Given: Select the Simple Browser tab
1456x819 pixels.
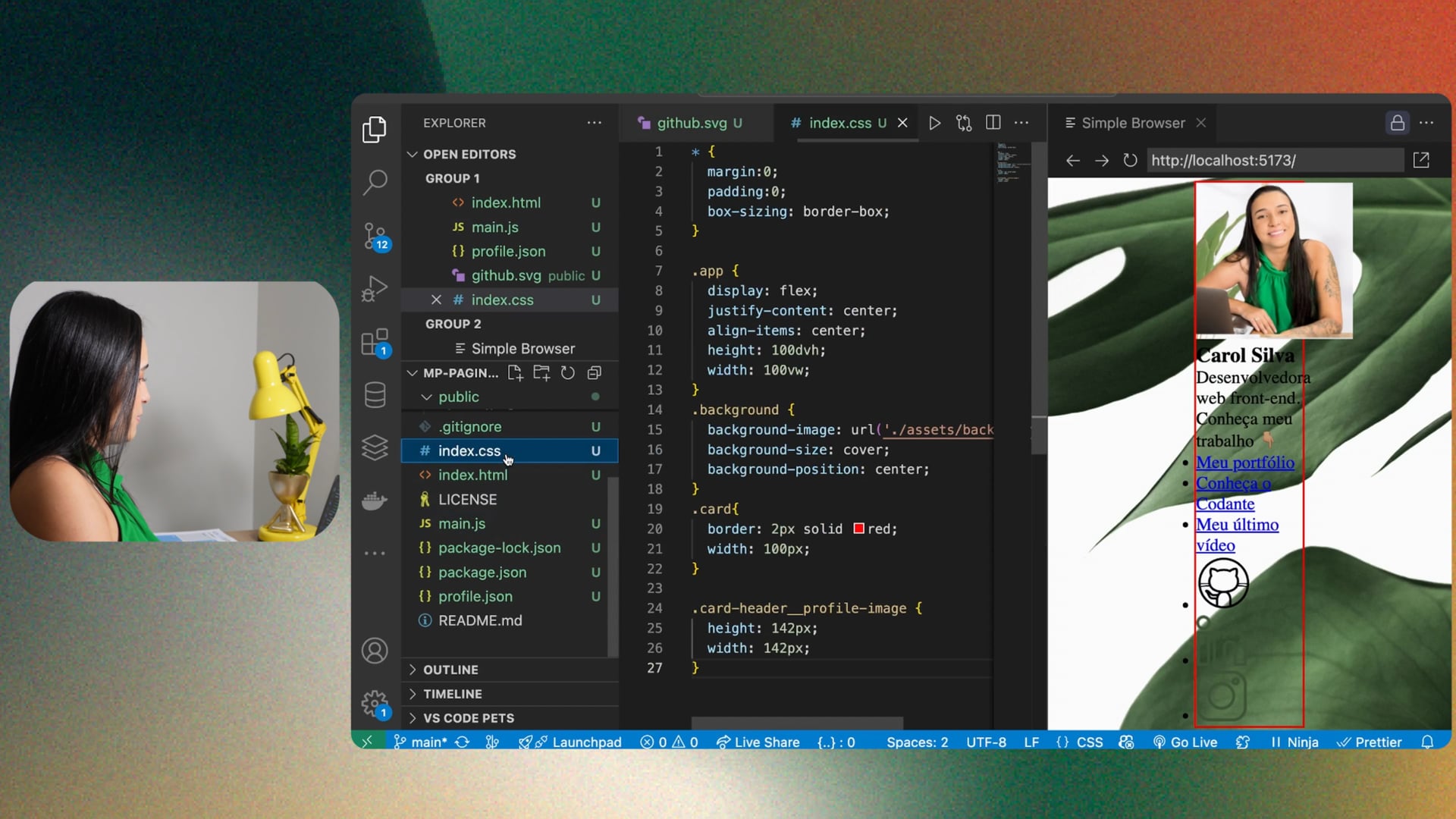Looking at the screenshot, I should [1132, 123].
